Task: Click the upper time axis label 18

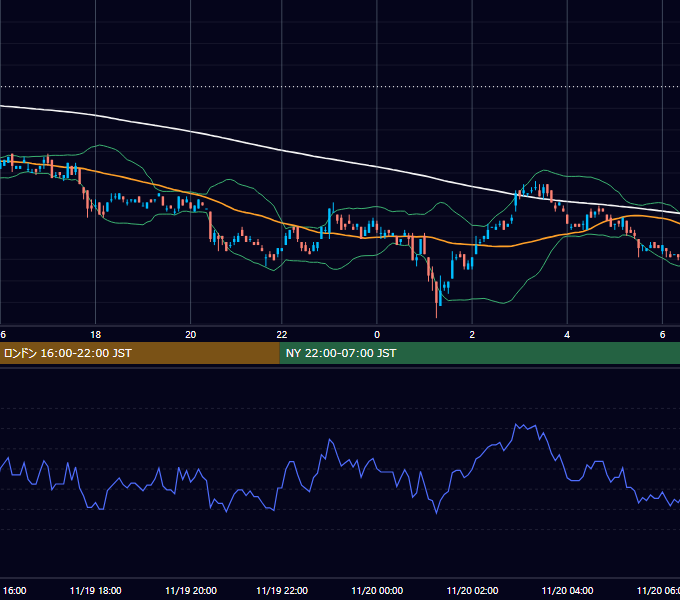Action: click(95, 335)
